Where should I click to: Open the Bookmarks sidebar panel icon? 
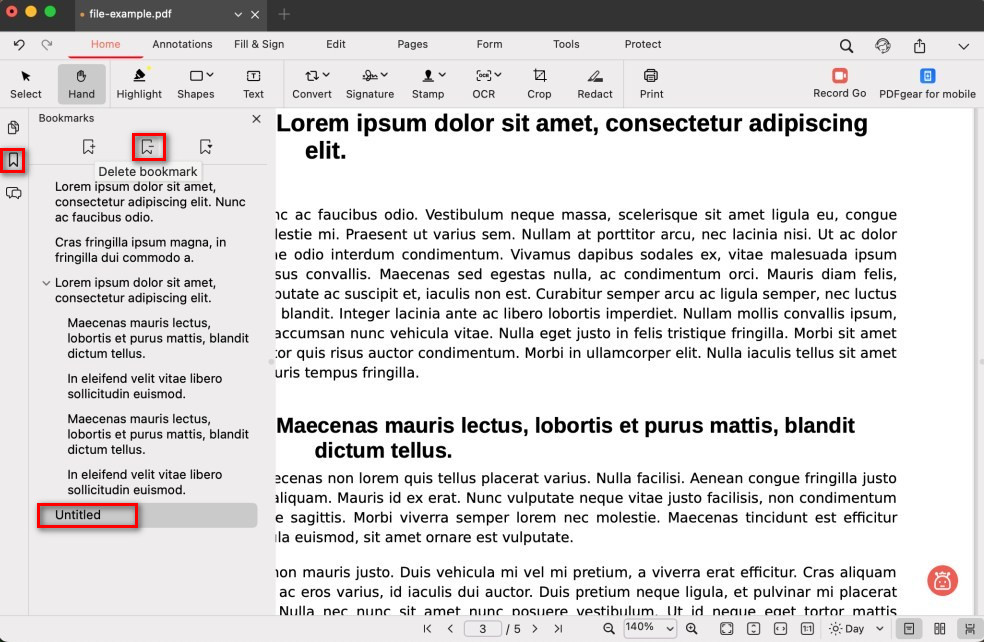pos(14,160)
